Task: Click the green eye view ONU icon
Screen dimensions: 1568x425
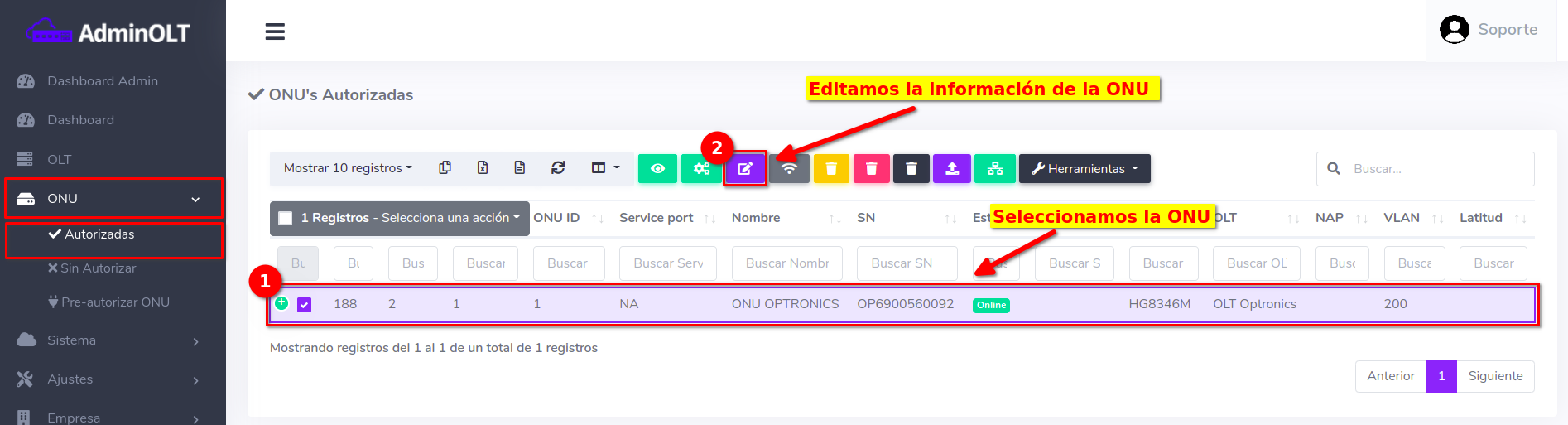Action: (x=657, y=169)
